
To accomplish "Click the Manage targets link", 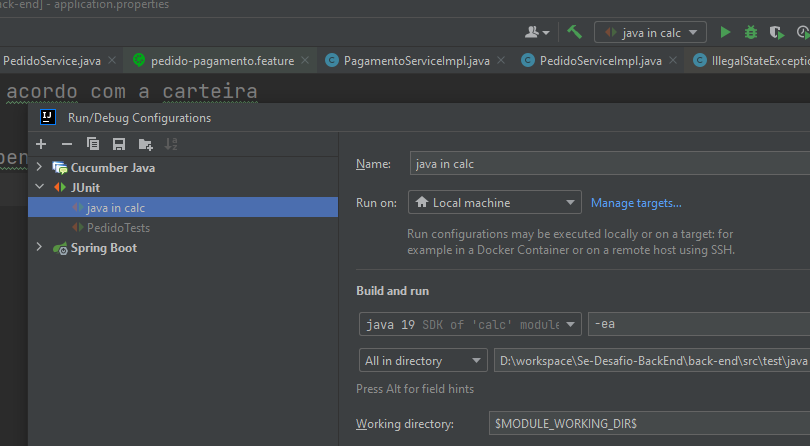I will click(636, 203).
